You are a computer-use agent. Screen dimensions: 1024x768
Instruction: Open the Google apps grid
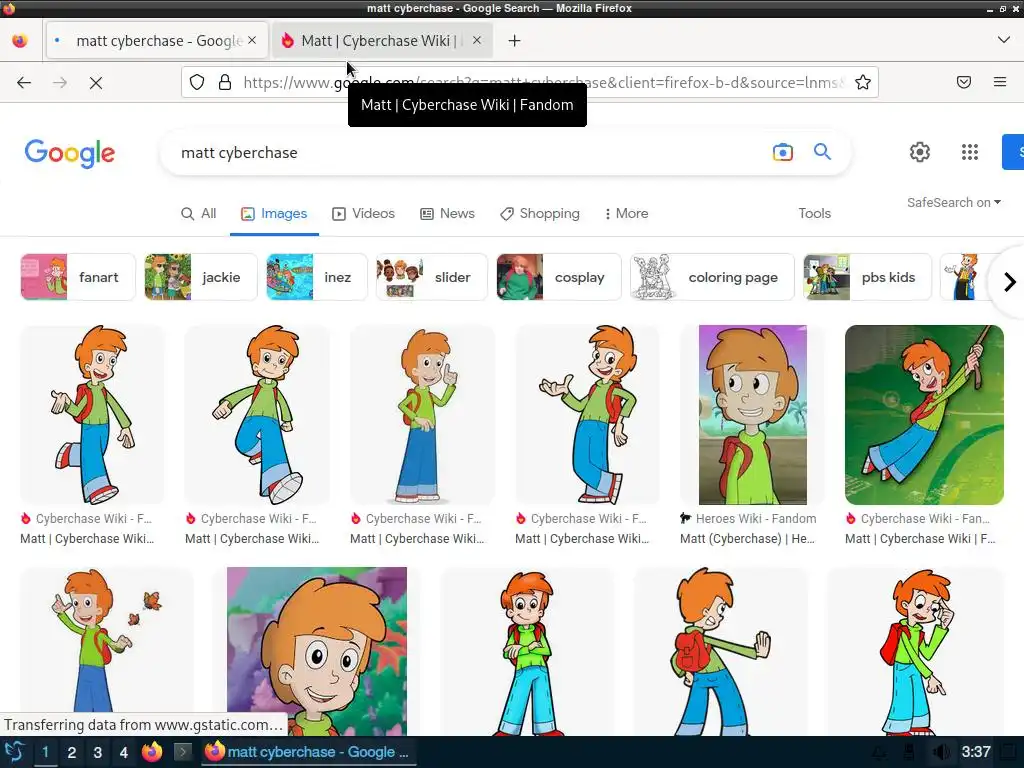click(x=970, y=152)
